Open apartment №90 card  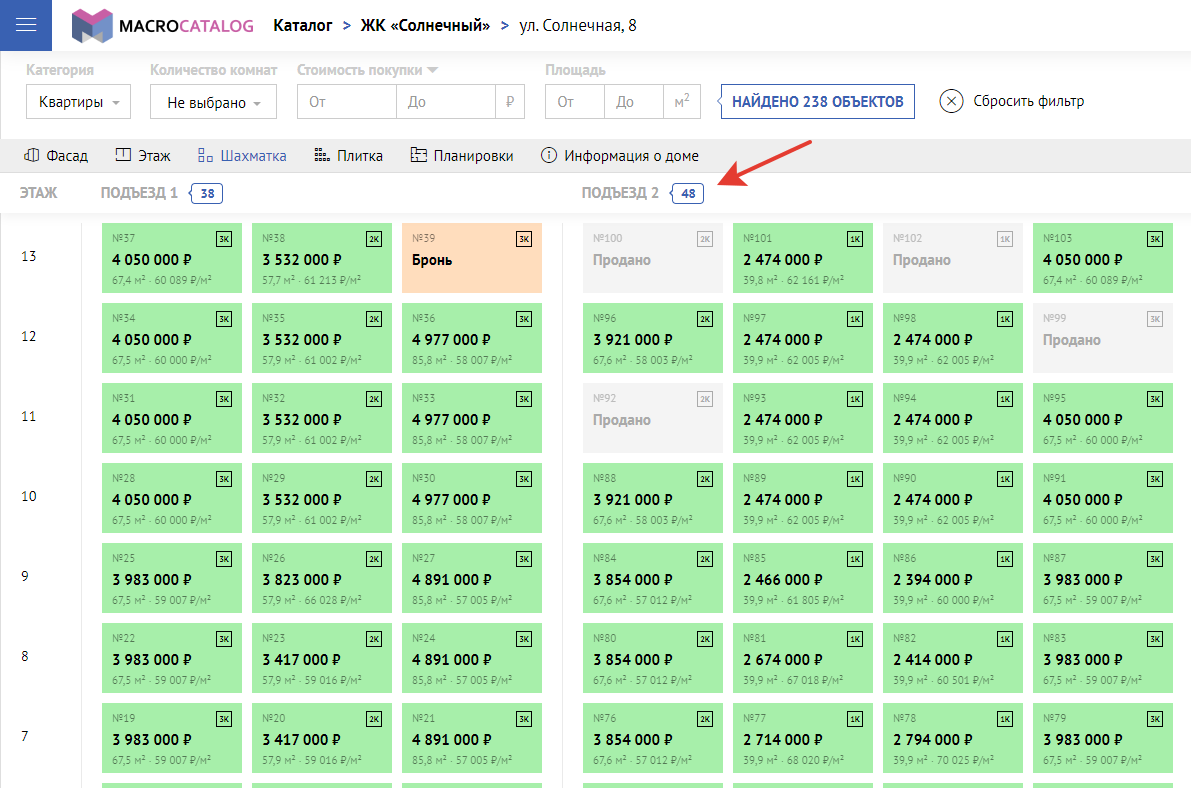[952, 498]
